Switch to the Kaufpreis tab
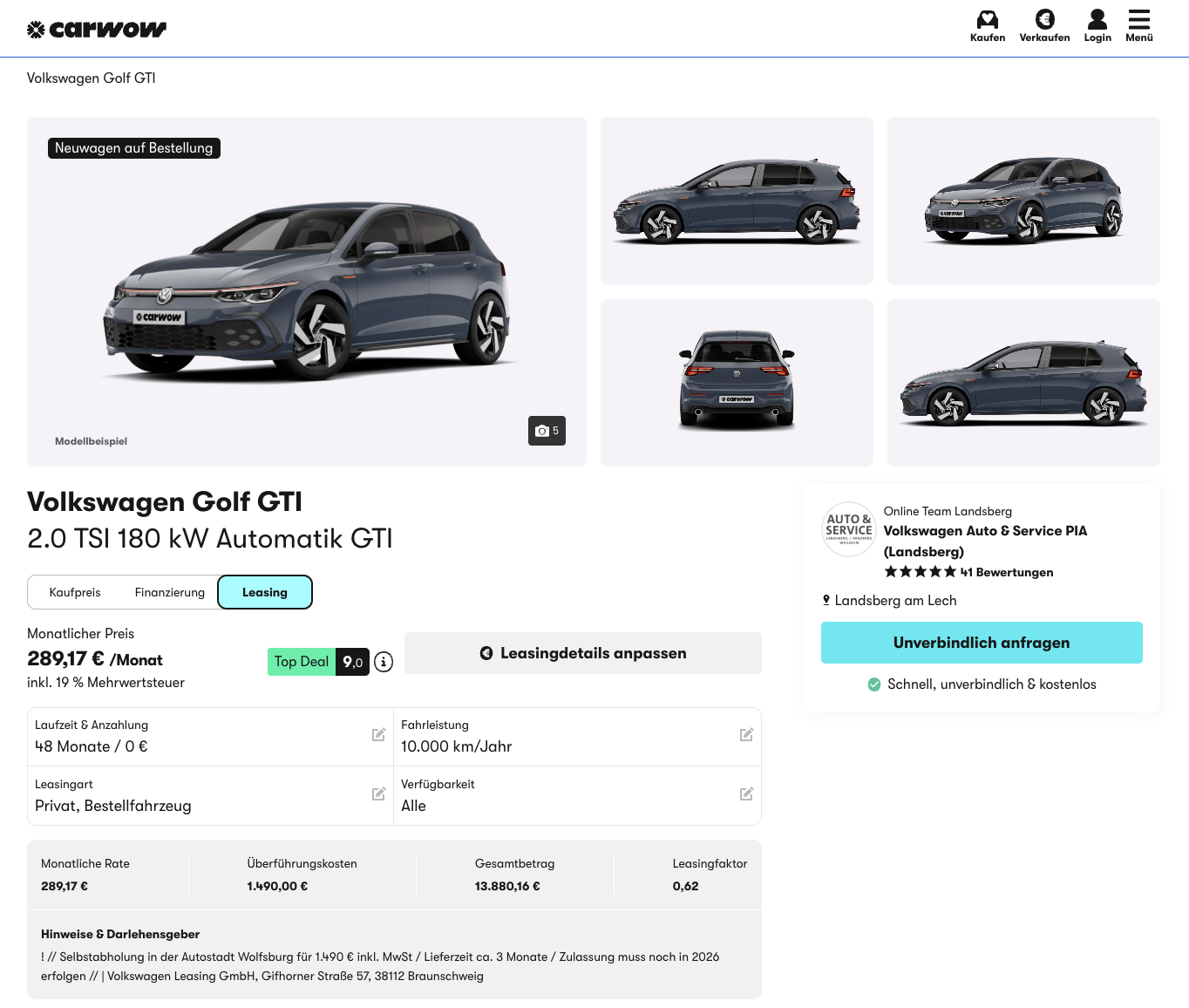The image size is (1189, 1008). (x=75, y=592)
